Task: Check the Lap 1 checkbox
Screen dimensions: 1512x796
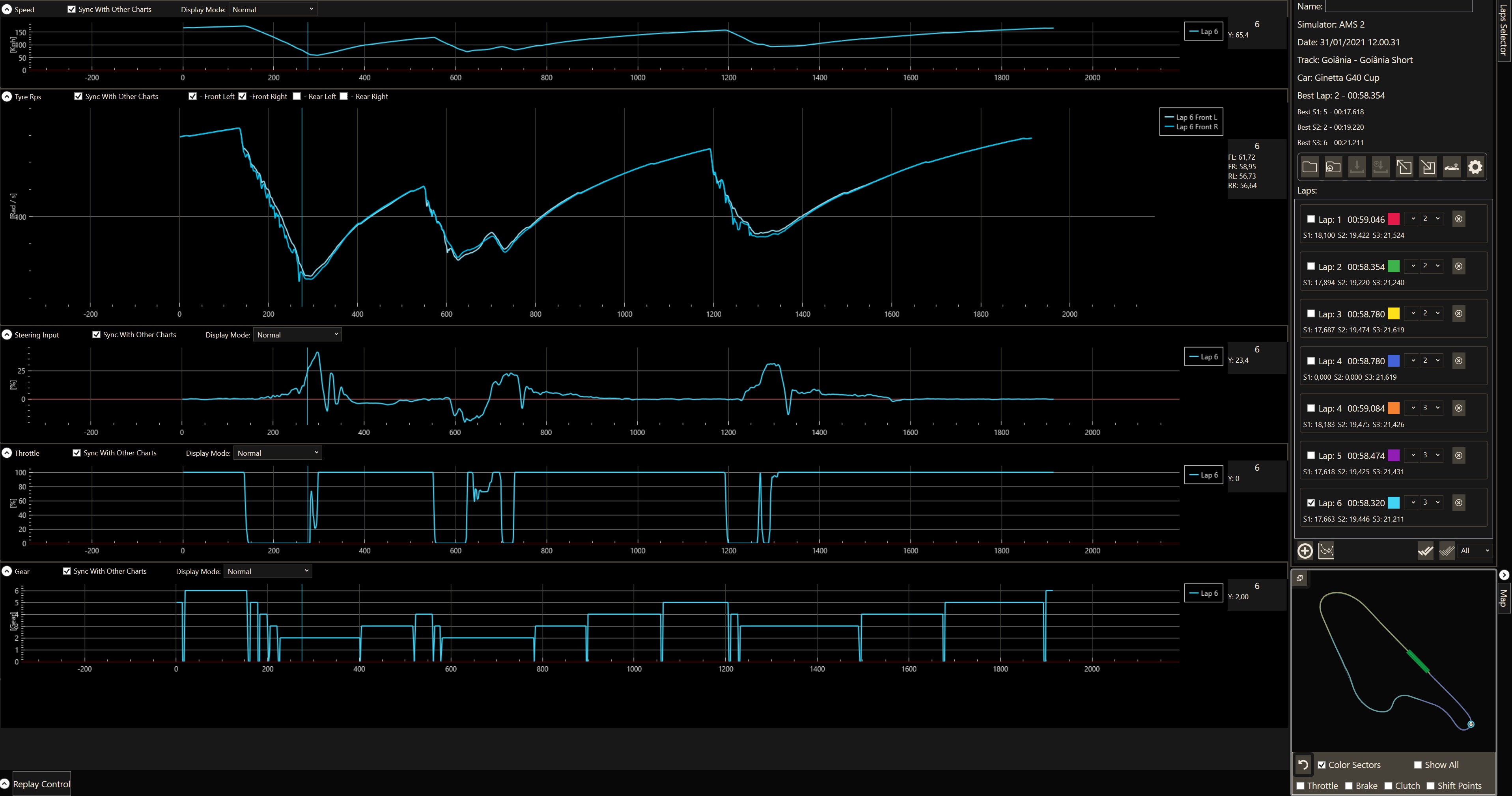Action: [1310, 219]
